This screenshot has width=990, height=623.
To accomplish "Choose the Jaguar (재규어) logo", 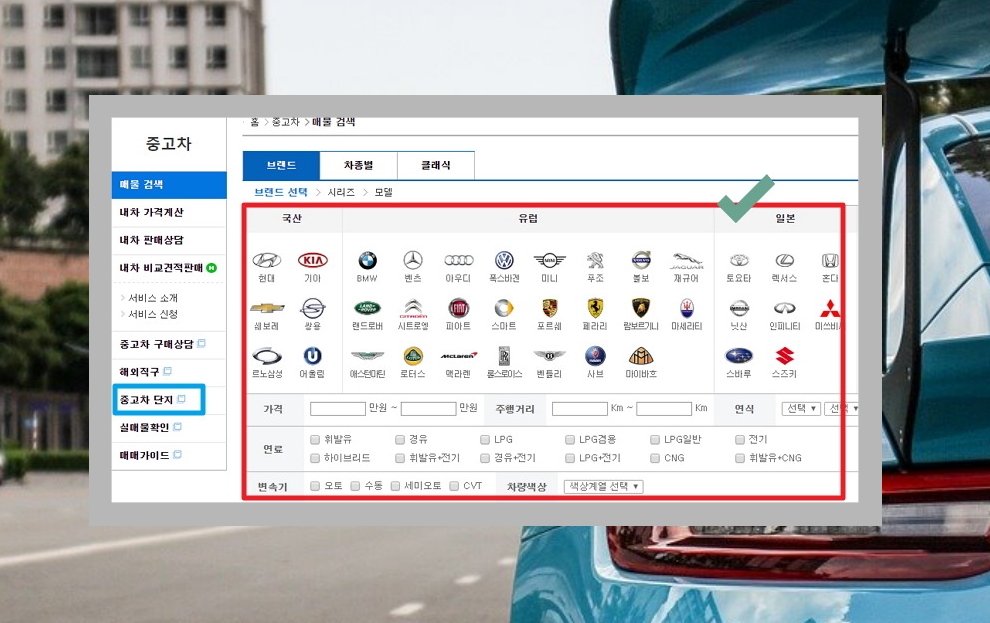I will click(686, 261).
